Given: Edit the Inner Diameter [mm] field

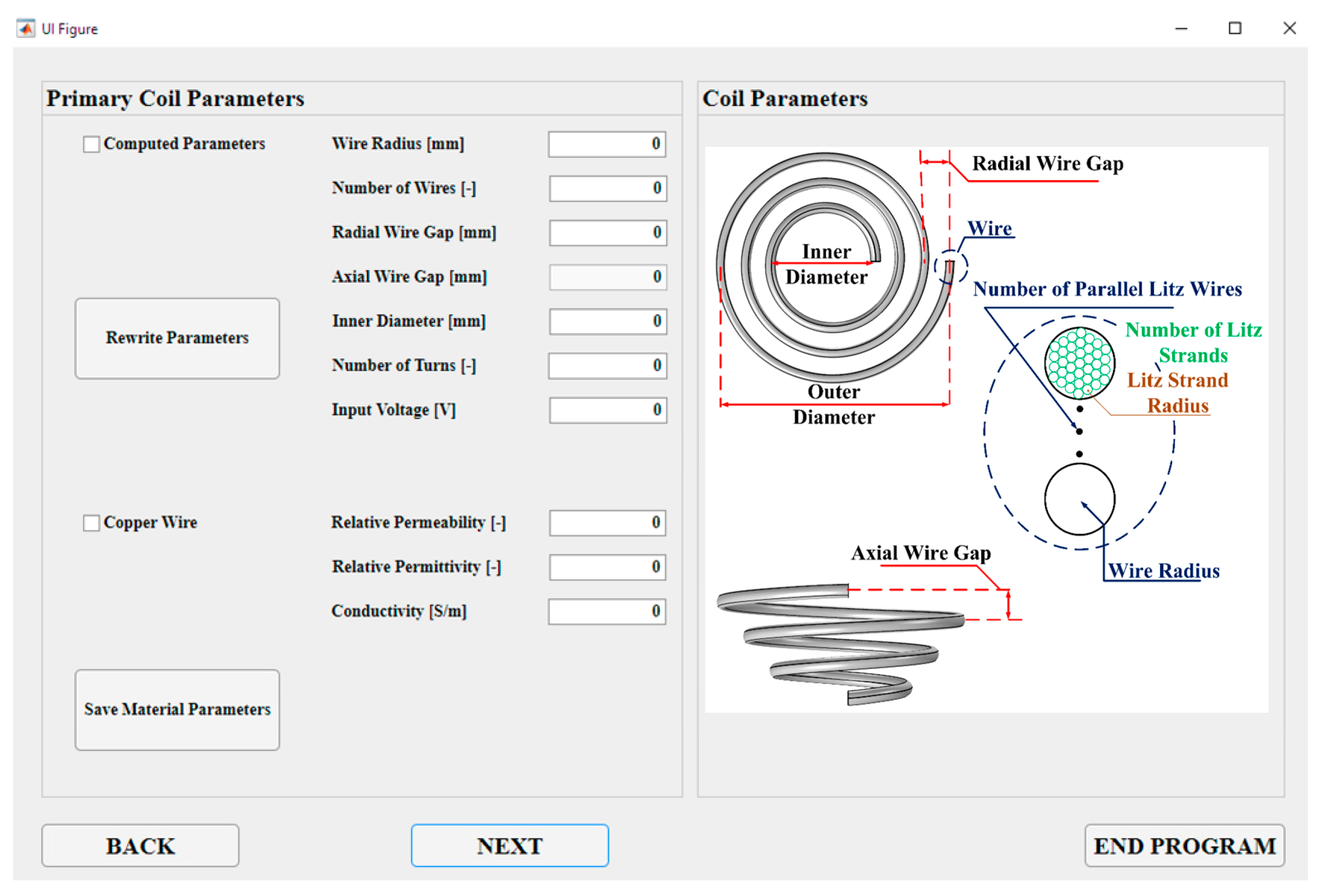Looking at the screenshot, I should point(608,322).
